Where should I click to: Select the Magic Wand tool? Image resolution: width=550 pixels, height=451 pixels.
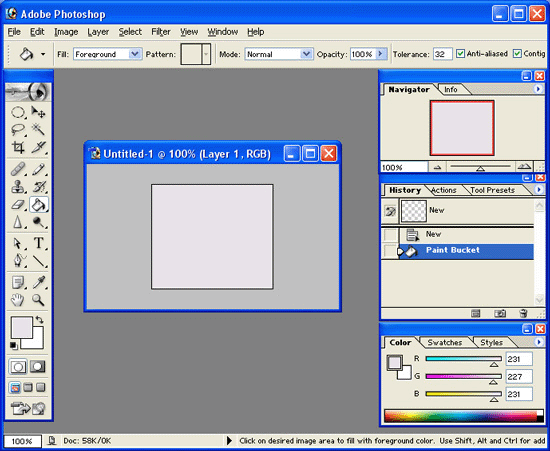(38, 129)
